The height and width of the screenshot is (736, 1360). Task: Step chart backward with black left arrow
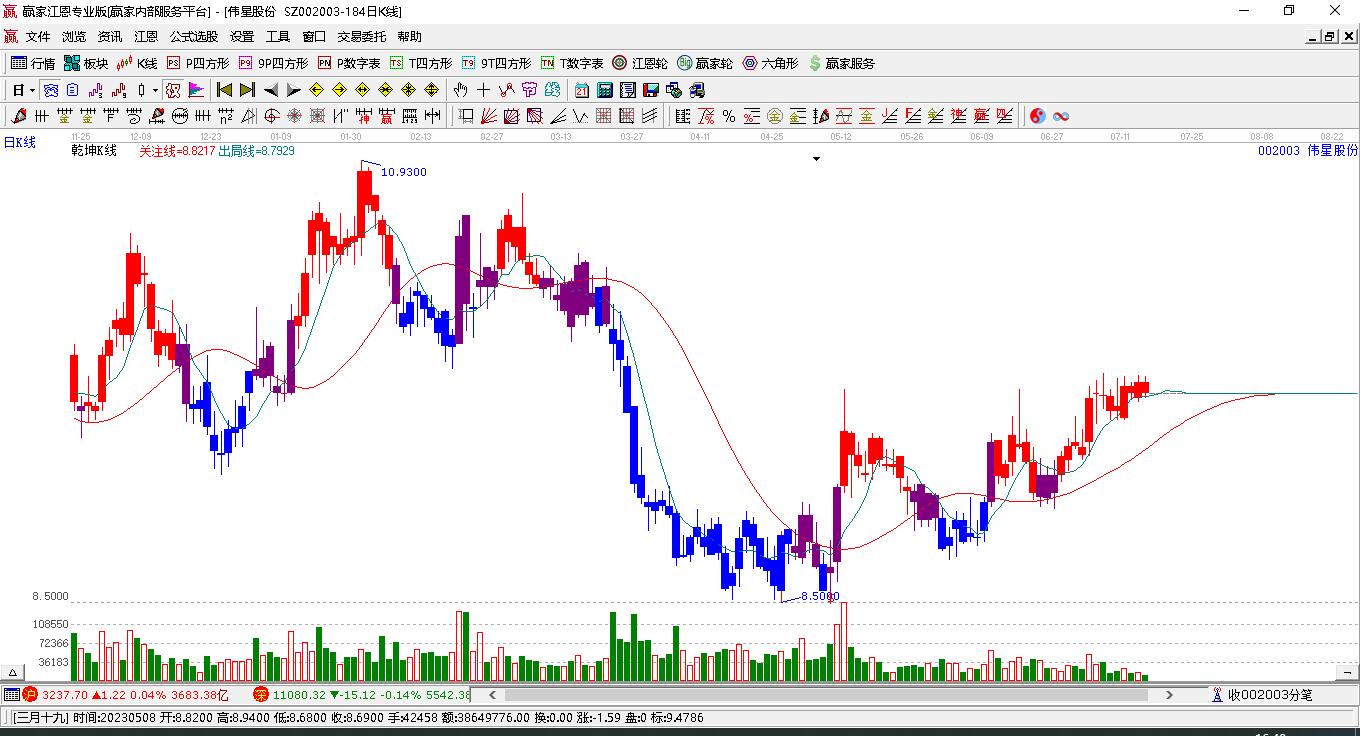click(270, 90)
